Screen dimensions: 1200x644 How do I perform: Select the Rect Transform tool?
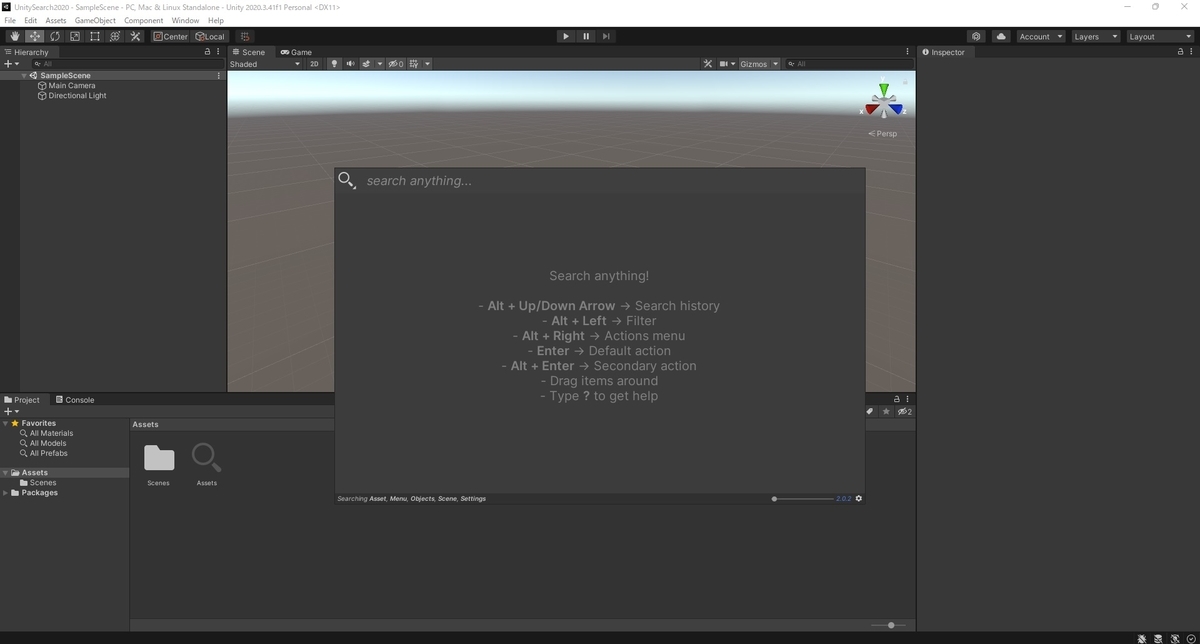click(x=95, y=36)
